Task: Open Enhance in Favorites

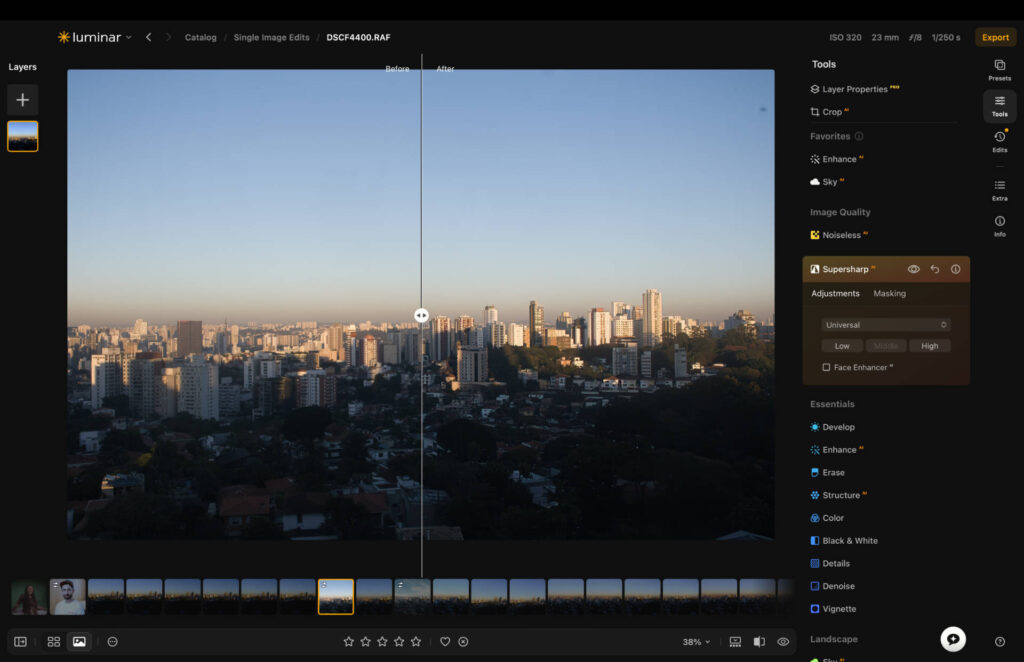Action: coord(837,159)
